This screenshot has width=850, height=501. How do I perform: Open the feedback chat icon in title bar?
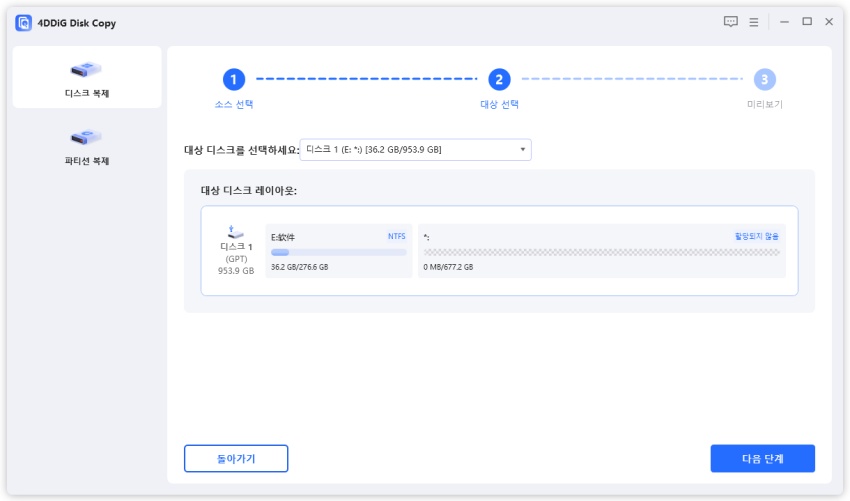coord(730,22)
